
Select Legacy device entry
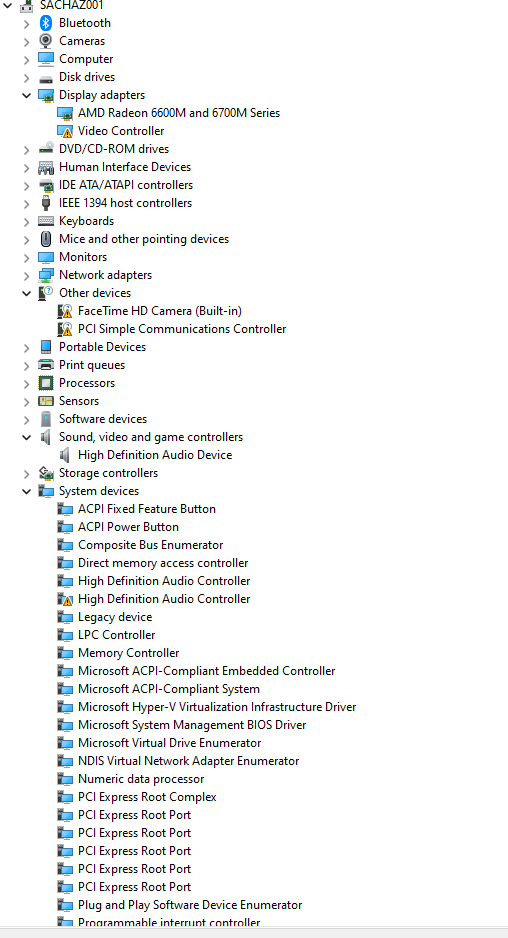pyautogui.click(x=115, y=617)
